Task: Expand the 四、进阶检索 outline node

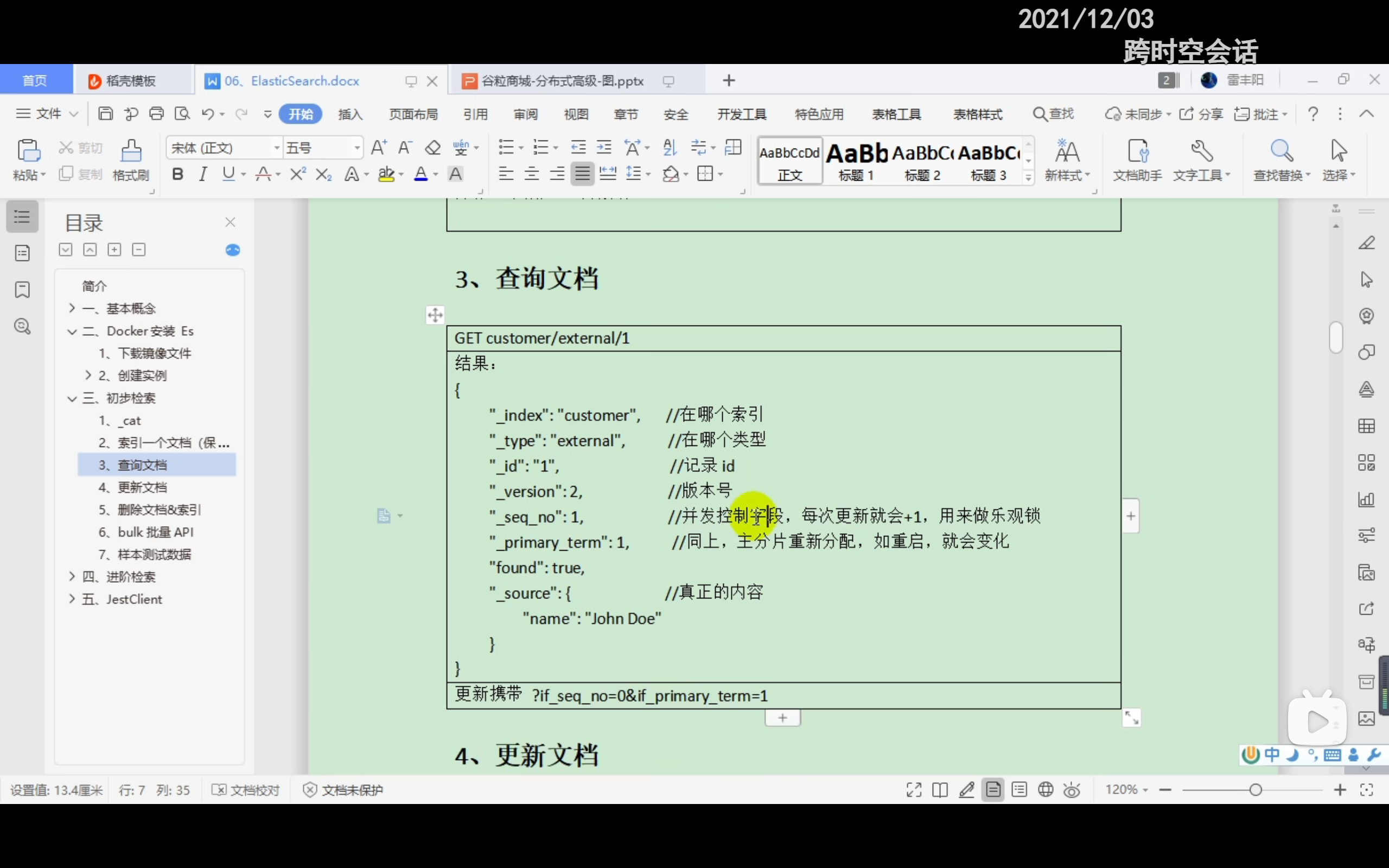Action: pos(72,576)
